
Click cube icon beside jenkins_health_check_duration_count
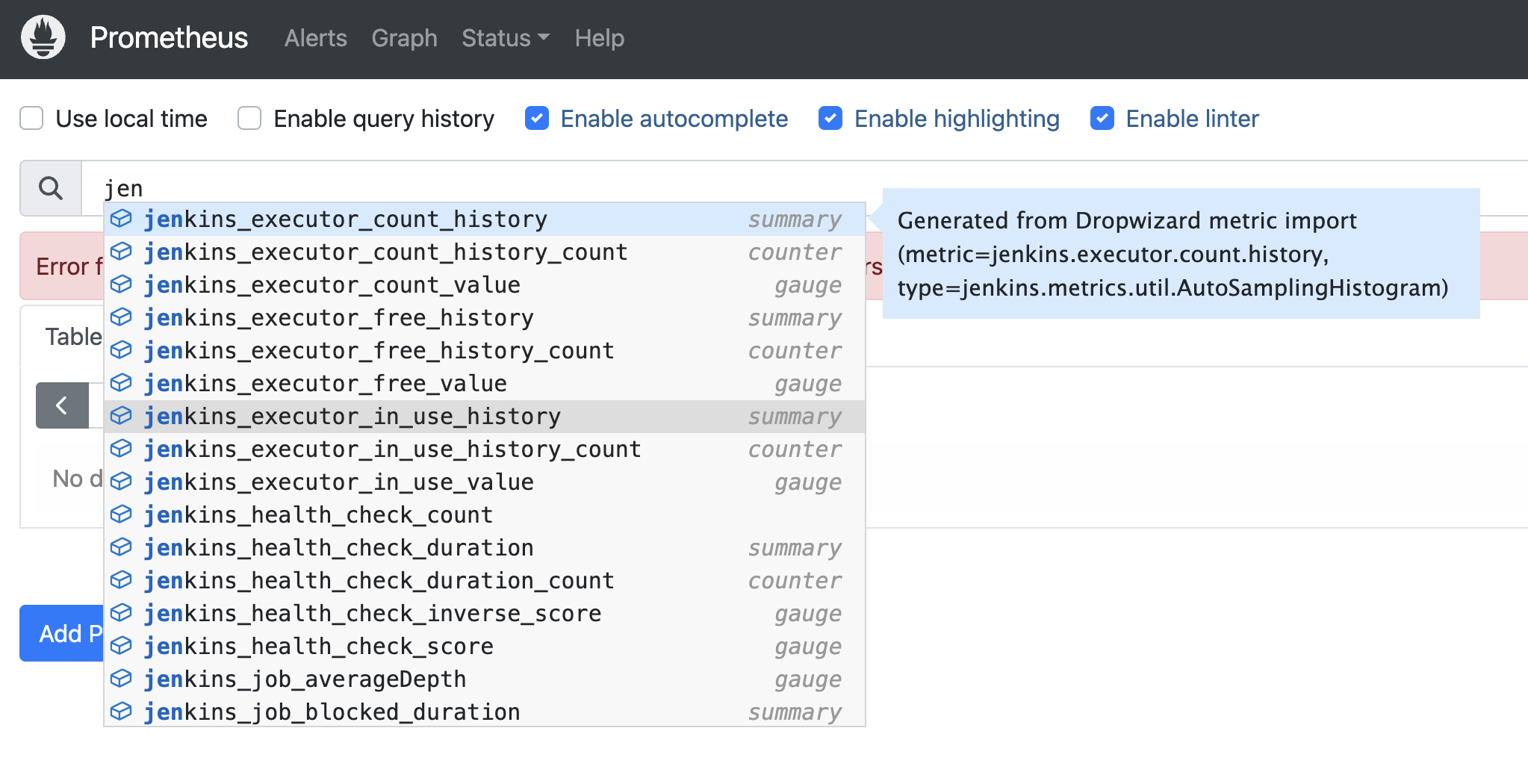121,580
